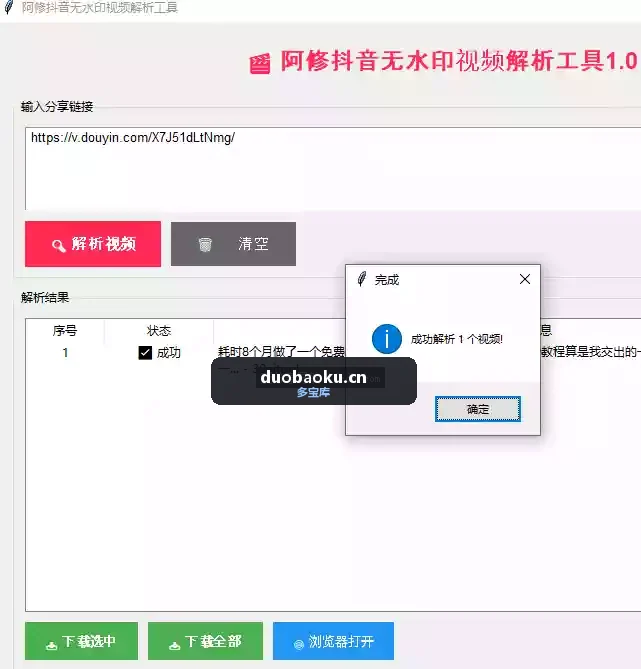Select the 状态 column header
Viewport: 641px width, 669px height.
(x=159, y=331)
